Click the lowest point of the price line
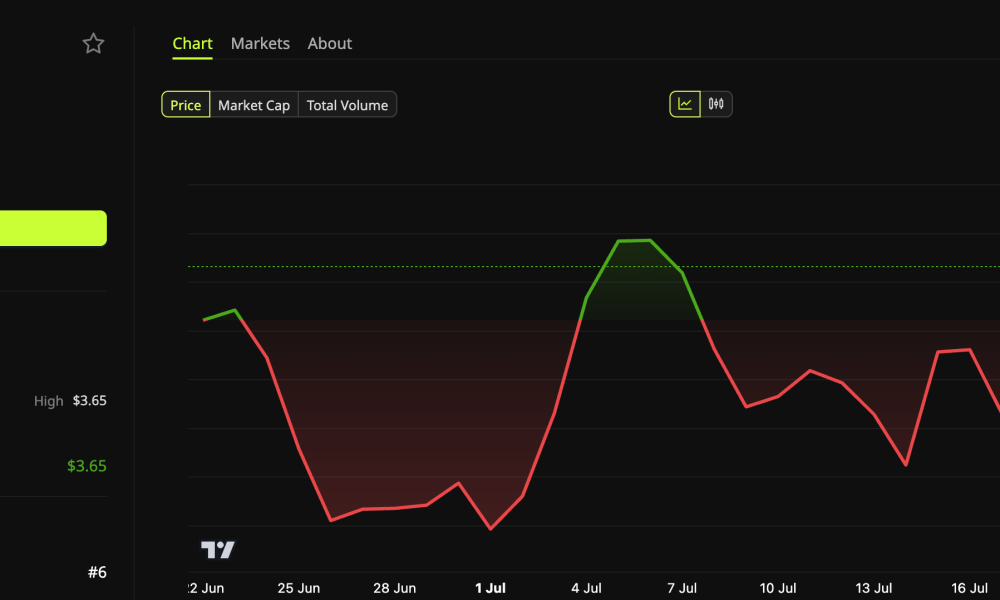1000x600 pixels. (x=490, y=529)
